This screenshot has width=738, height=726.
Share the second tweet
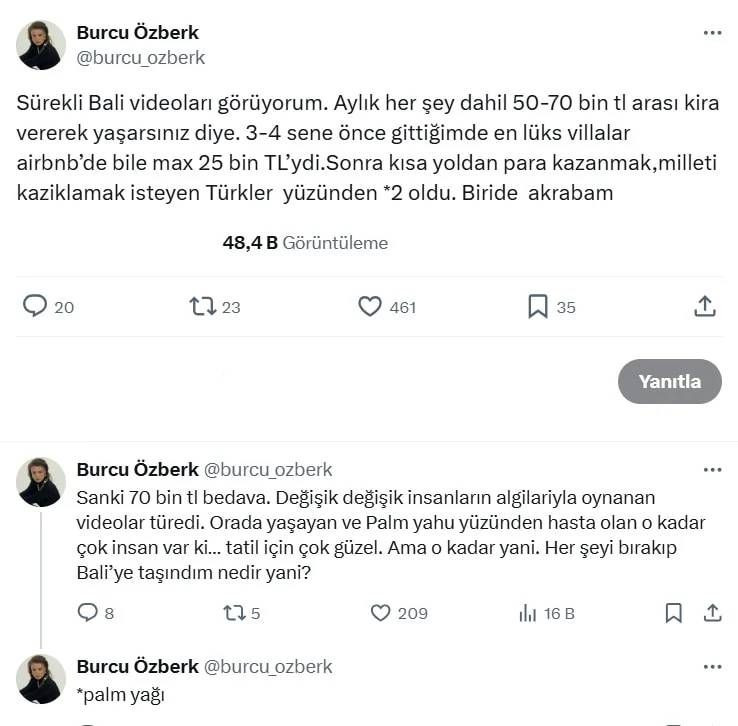[713, 613]
